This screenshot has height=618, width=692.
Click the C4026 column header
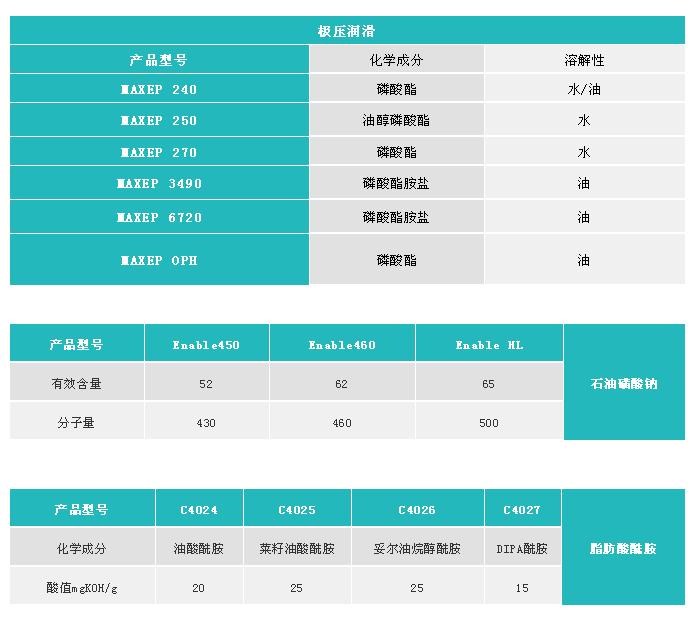click(417, 509)
